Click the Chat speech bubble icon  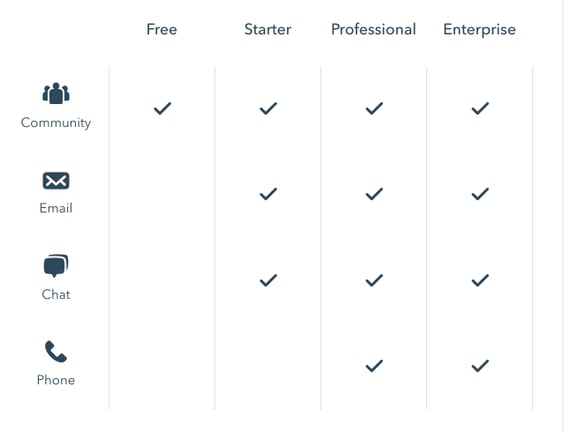(56, 266)
